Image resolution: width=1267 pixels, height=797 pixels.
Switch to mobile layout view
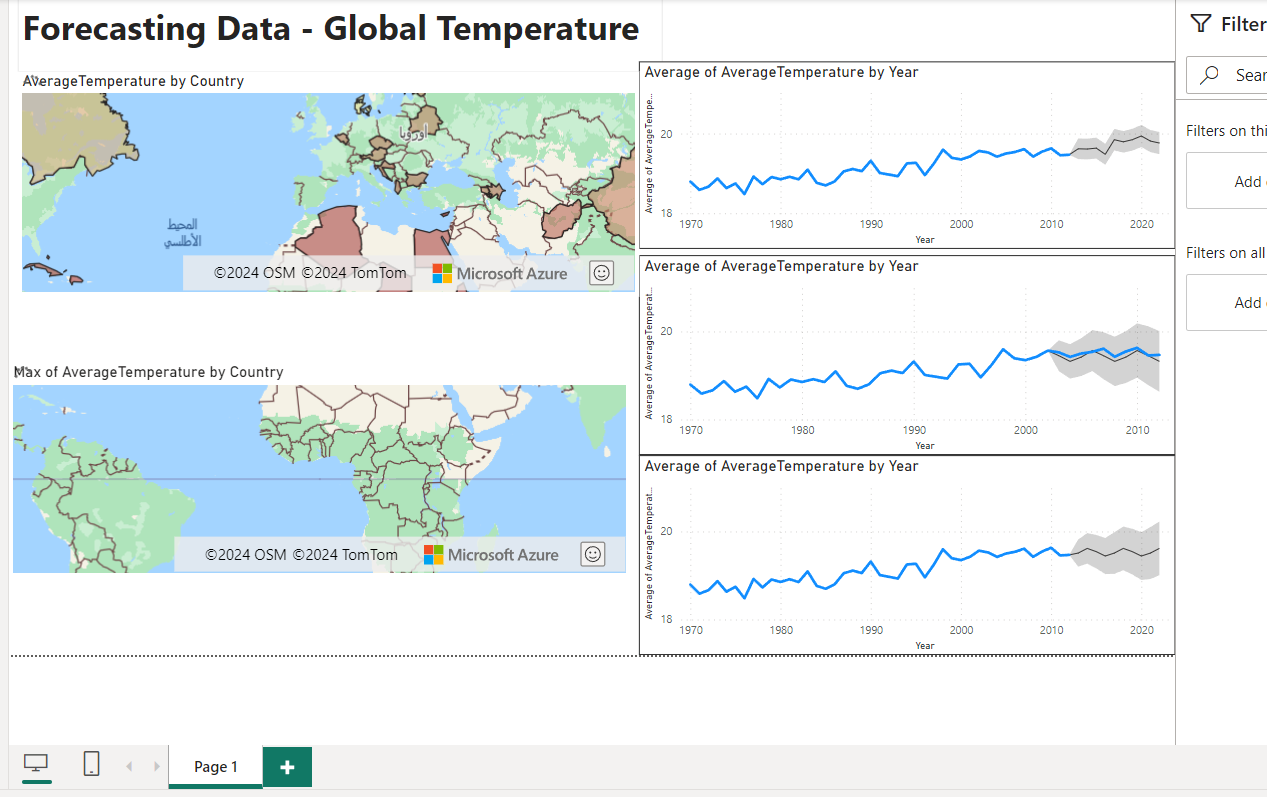(91, 764)
